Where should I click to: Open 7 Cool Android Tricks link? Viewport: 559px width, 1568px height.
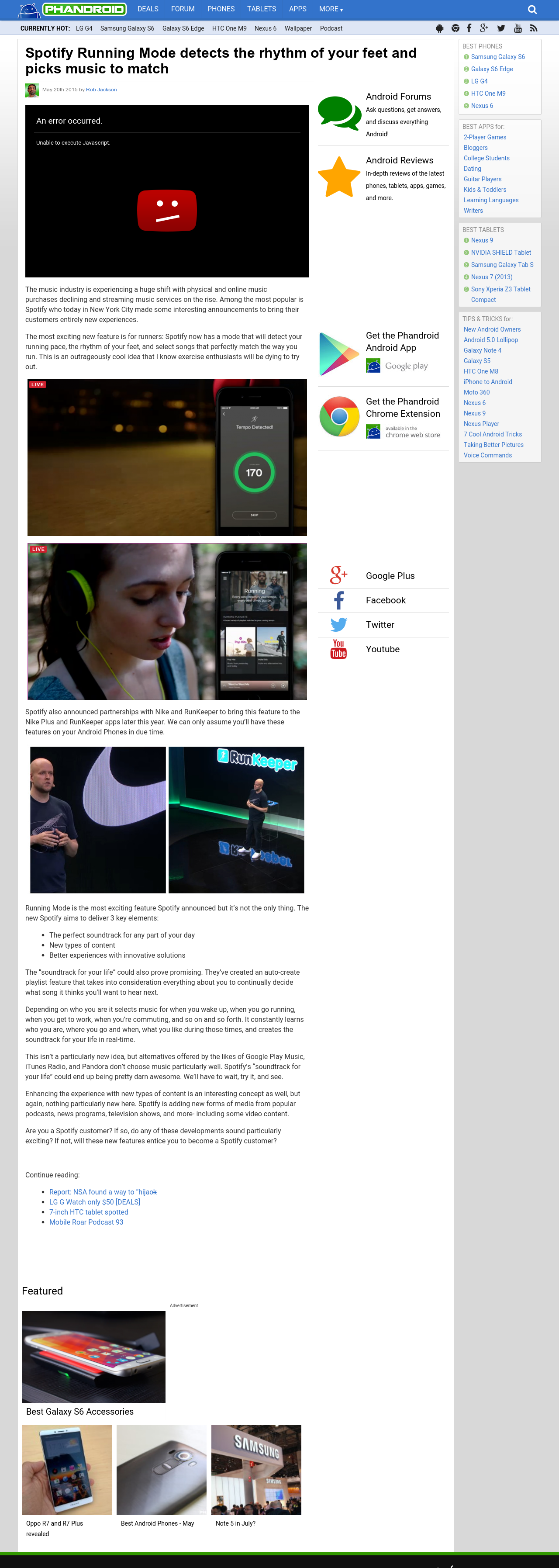[x=493, y=435]
